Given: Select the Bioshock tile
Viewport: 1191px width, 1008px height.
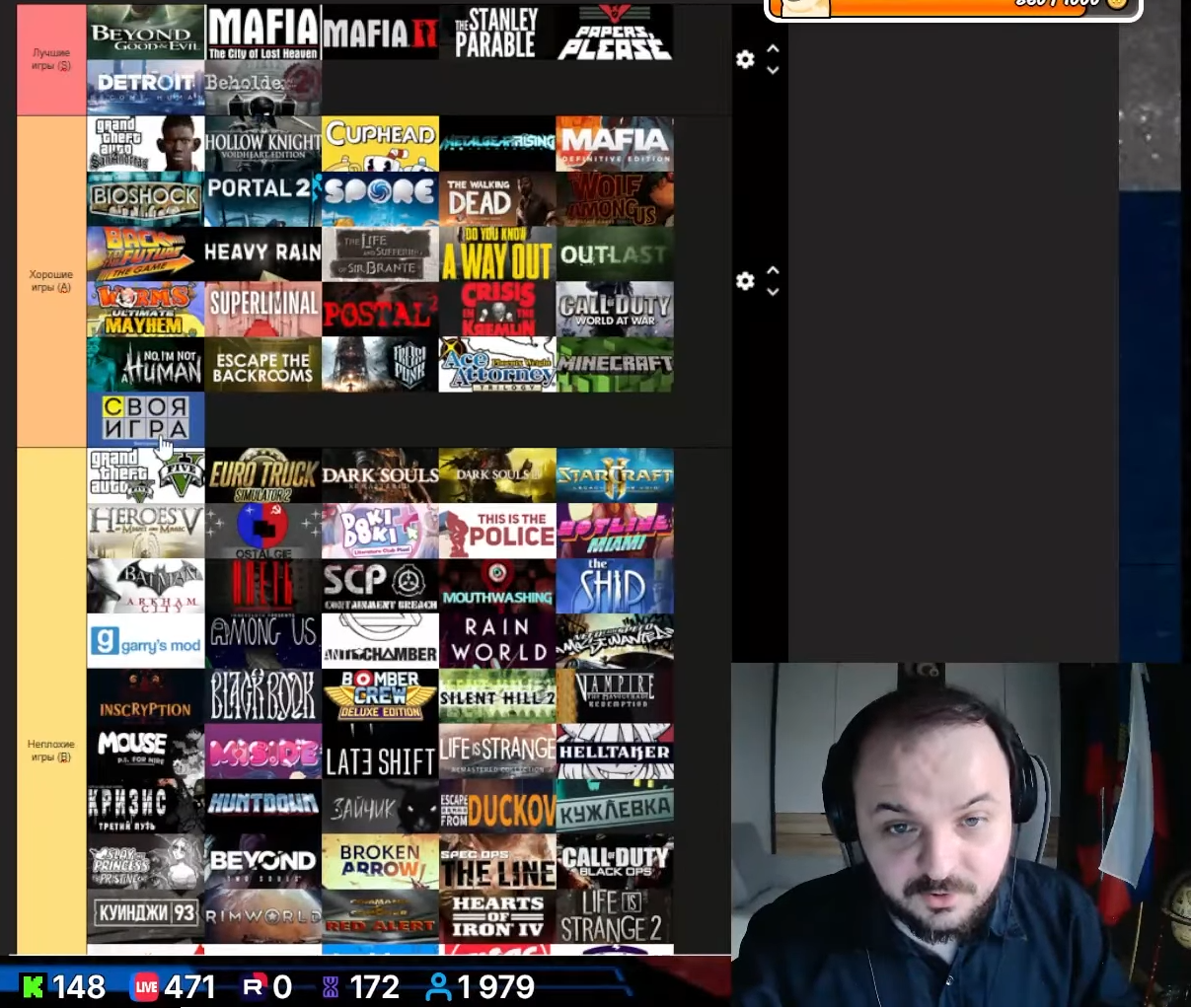Looking at the screenshot, I should click(x=146, y=199).
